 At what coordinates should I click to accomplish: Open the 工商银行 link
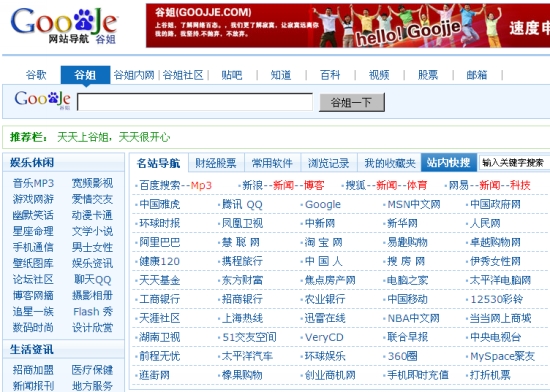click(x=160, y=299)
